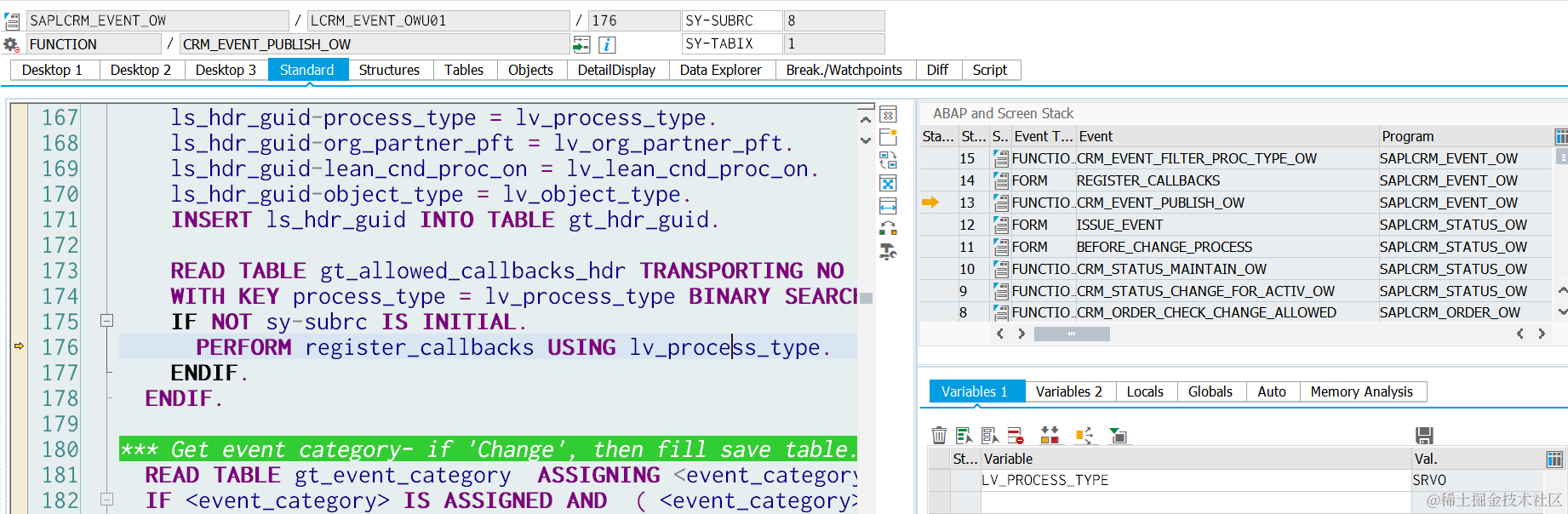1568x514 pixels.
Task: Open column layout icon in Variables table header
Action: click(x=1554, y=460)
